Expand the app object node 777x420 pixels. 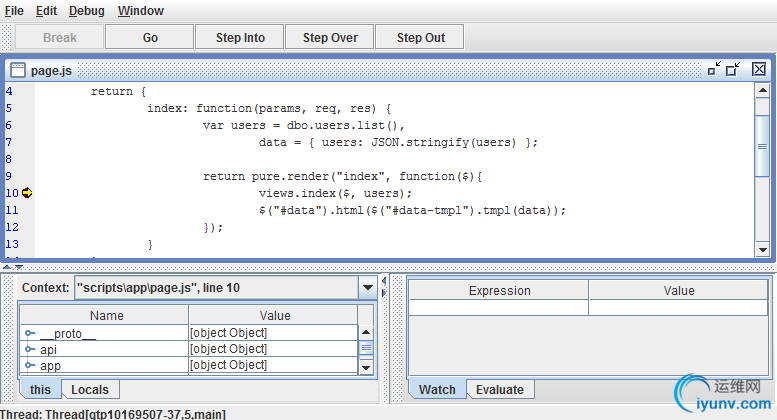click(x=30, y=365)
